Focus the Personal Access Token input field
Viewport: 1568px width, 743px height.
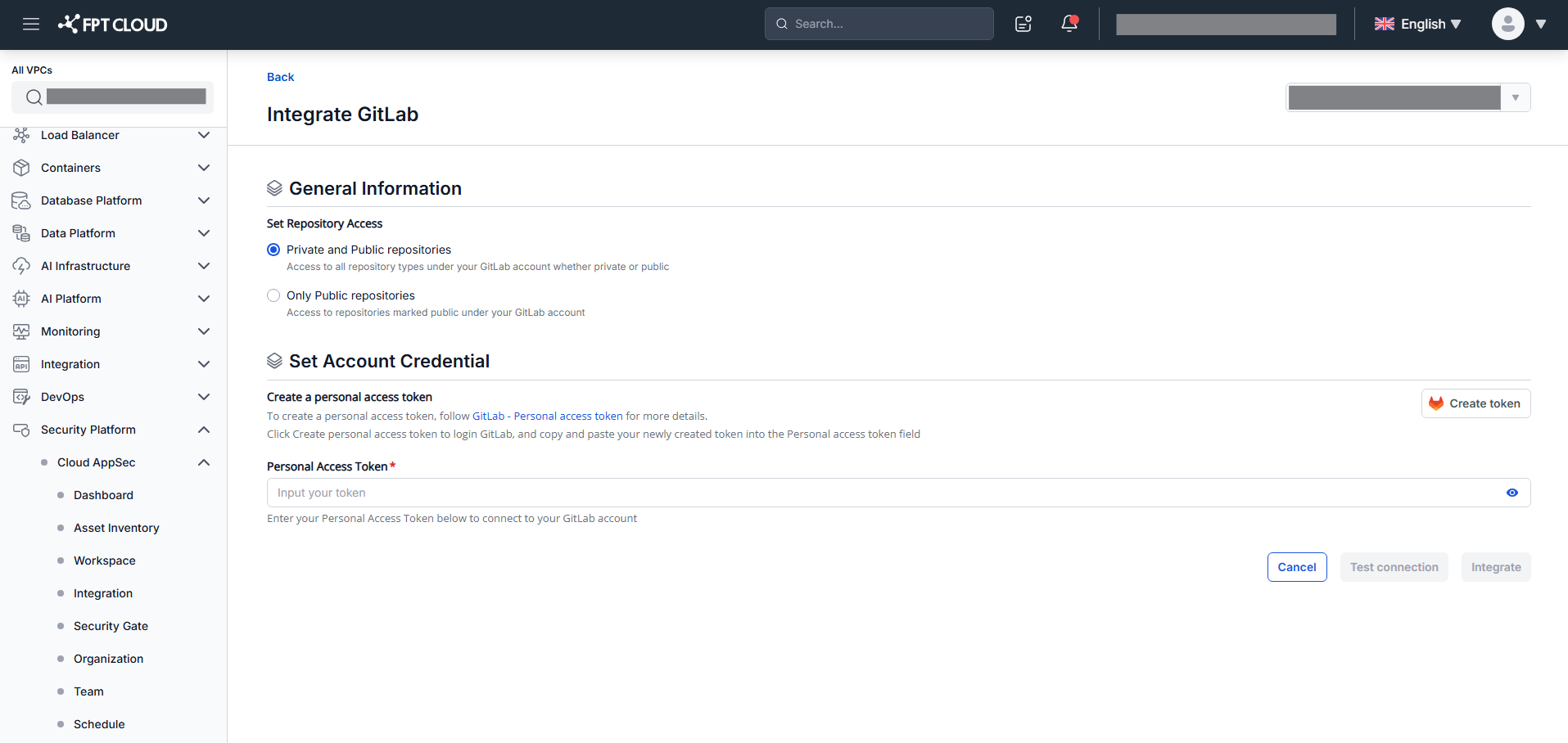click(898, 493)
